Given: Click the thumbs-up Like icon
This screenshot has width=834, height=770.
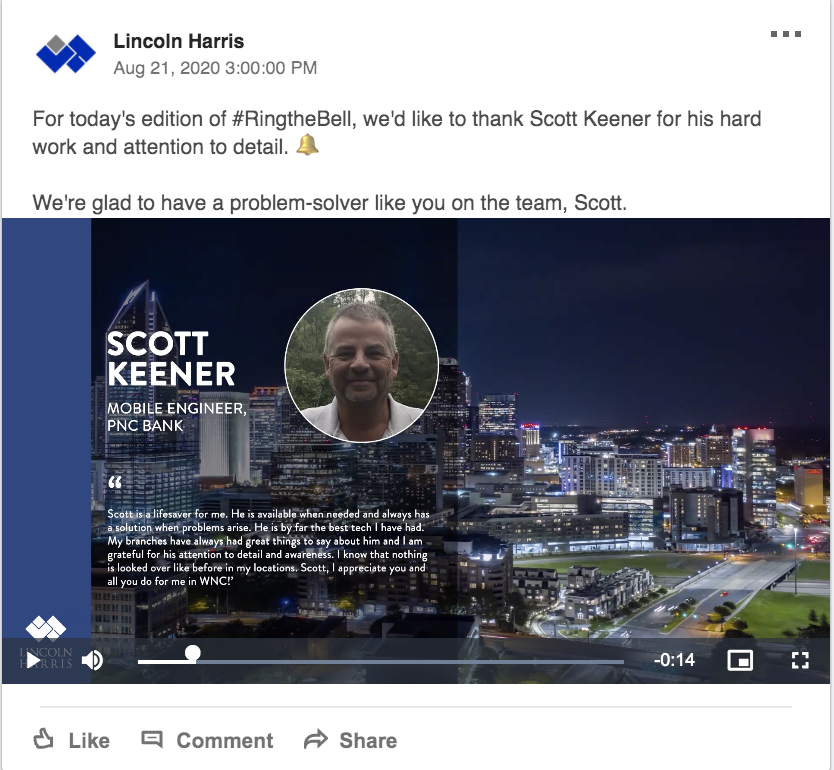Looking at the screenshot, I should pyautogui.click(x=44, y=739).
